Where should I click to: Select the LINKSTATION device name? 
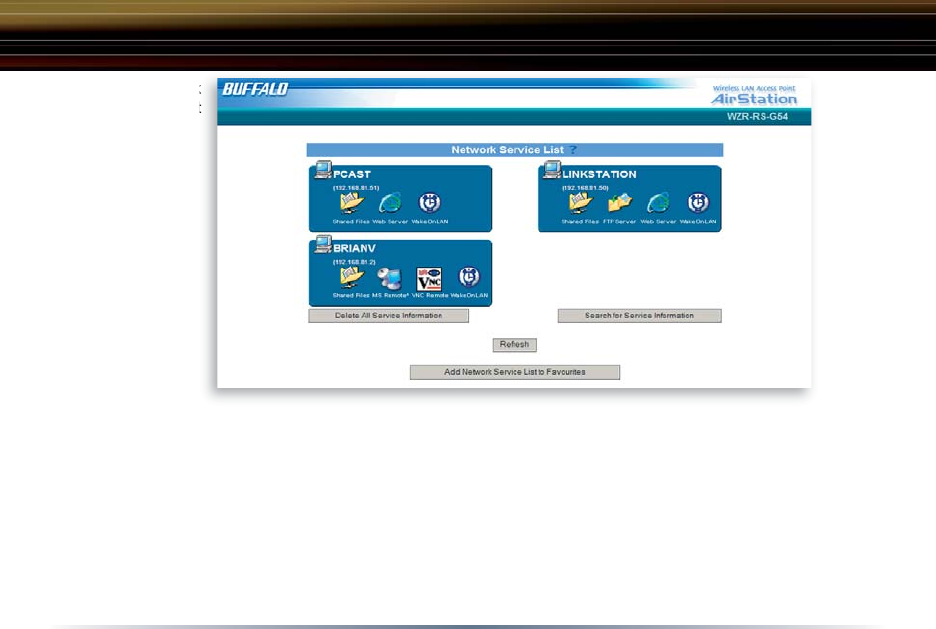599,174
